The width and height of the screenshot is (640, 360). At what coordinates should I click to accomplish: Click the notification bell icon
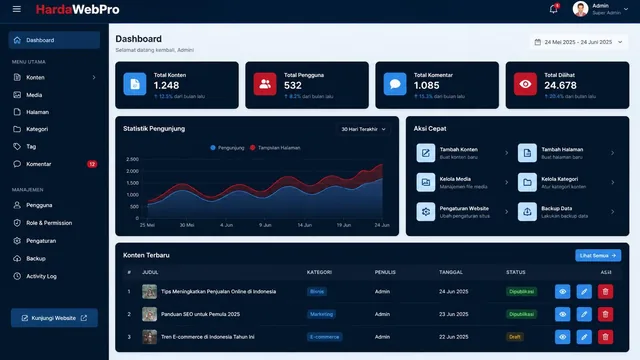[553, 9]
